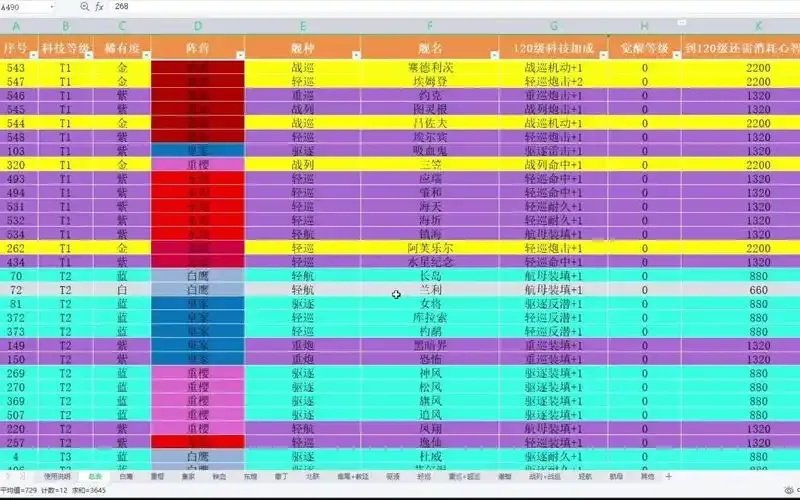The image size is (800, 500).
Task: Open the filter dropdown on 舰种 header
Action: point(356,55)
